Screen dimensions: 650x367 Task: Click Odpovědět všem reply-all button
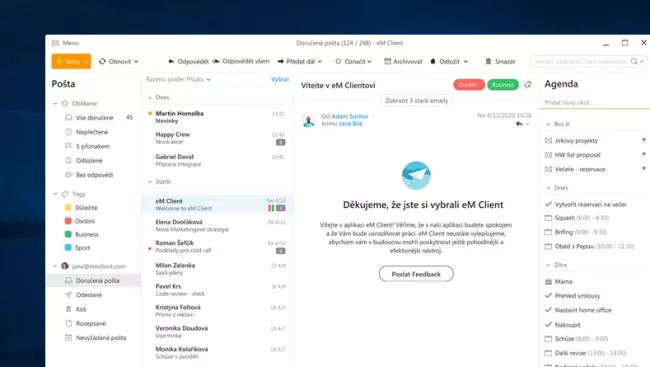[241, 61]
